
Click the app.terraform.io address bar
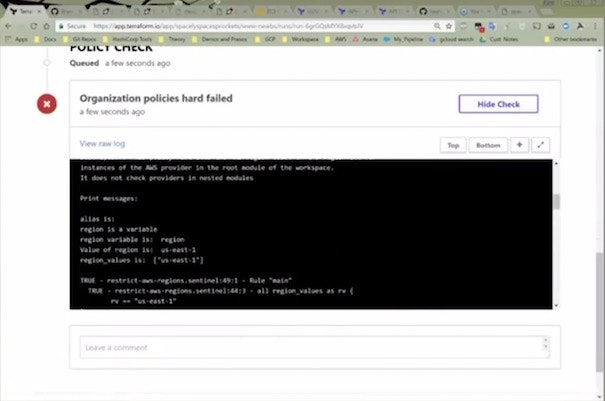pyautogui.click(x=247, y=26)
